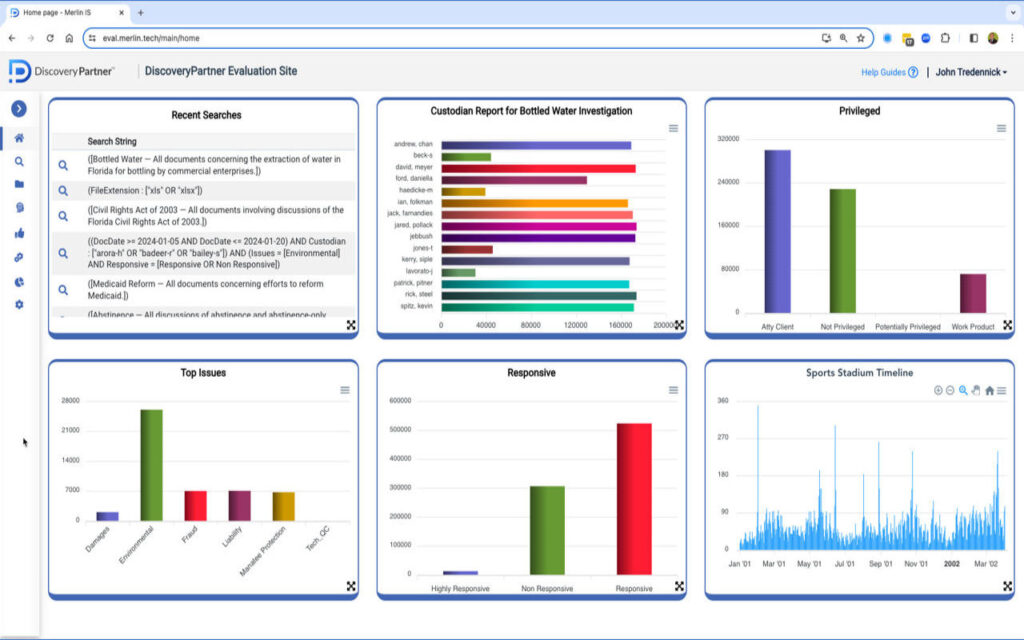Viewport: 1024px width, 640px height.
Task: Click the thumbs-up icon in the sidebar
Action: pyautogui.click(x=18, y=233)
